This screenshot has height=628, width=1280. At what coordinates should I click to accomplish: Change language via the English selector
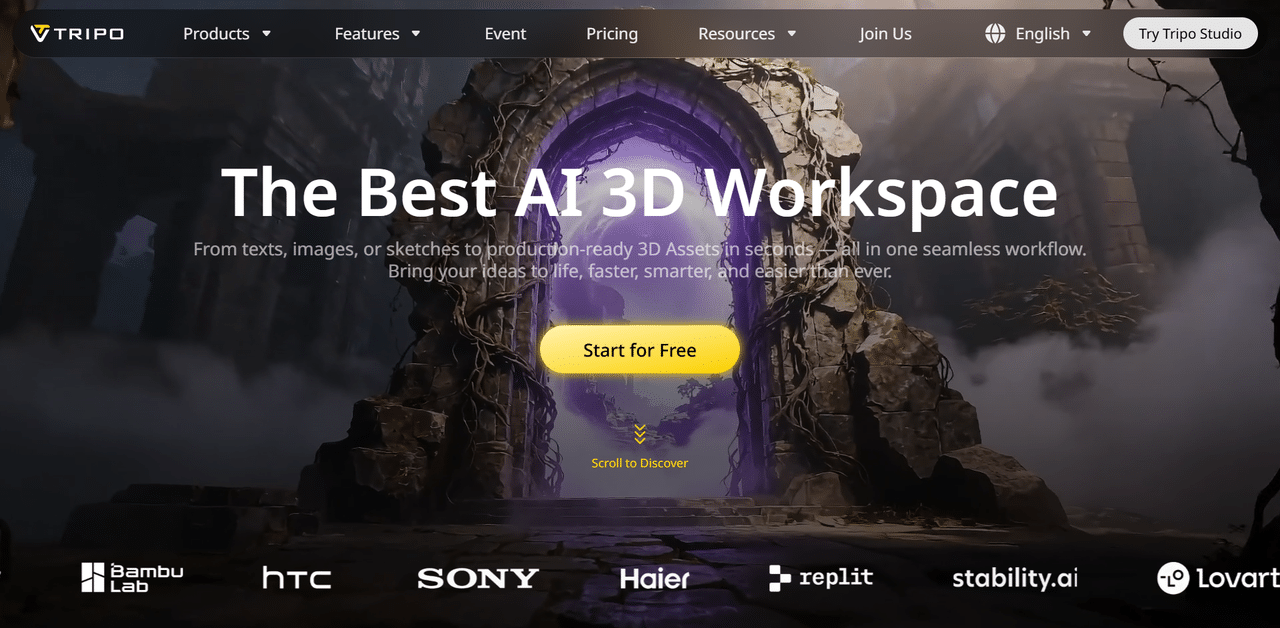1043,33
